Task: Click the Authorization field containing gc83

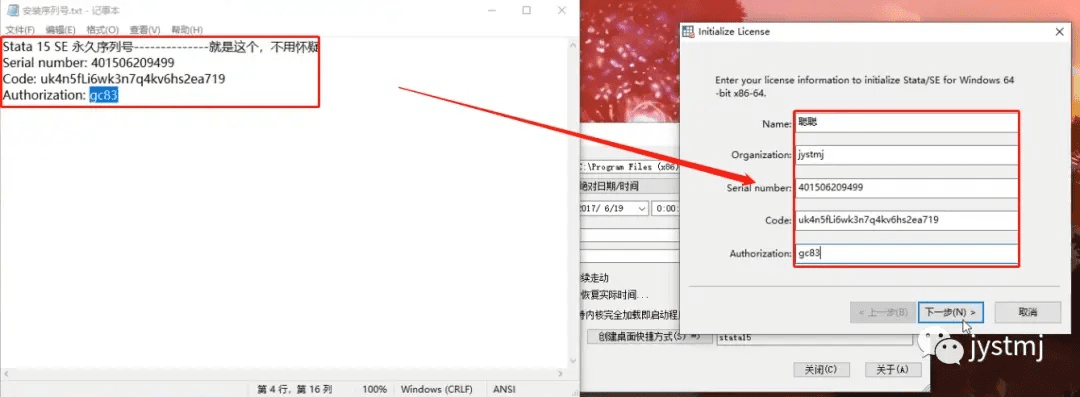Action: 906,254
